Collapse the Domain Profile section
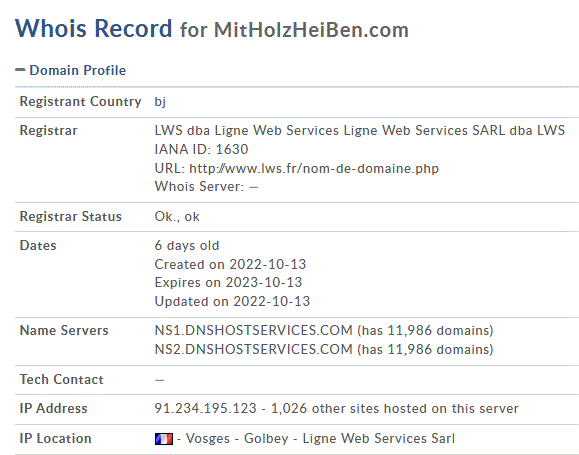579x455 pixels. point(20,69)
